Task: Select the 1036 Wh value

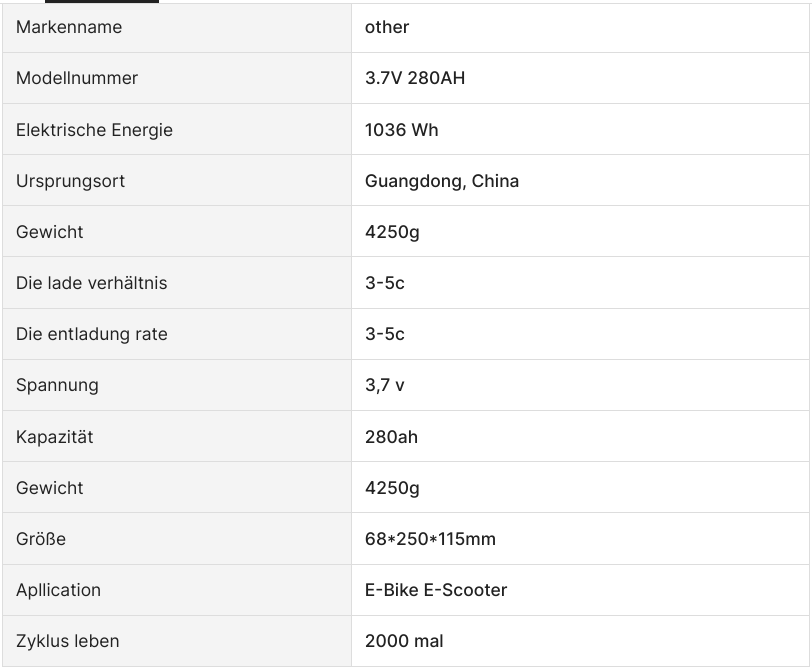Action: [401, 130]
